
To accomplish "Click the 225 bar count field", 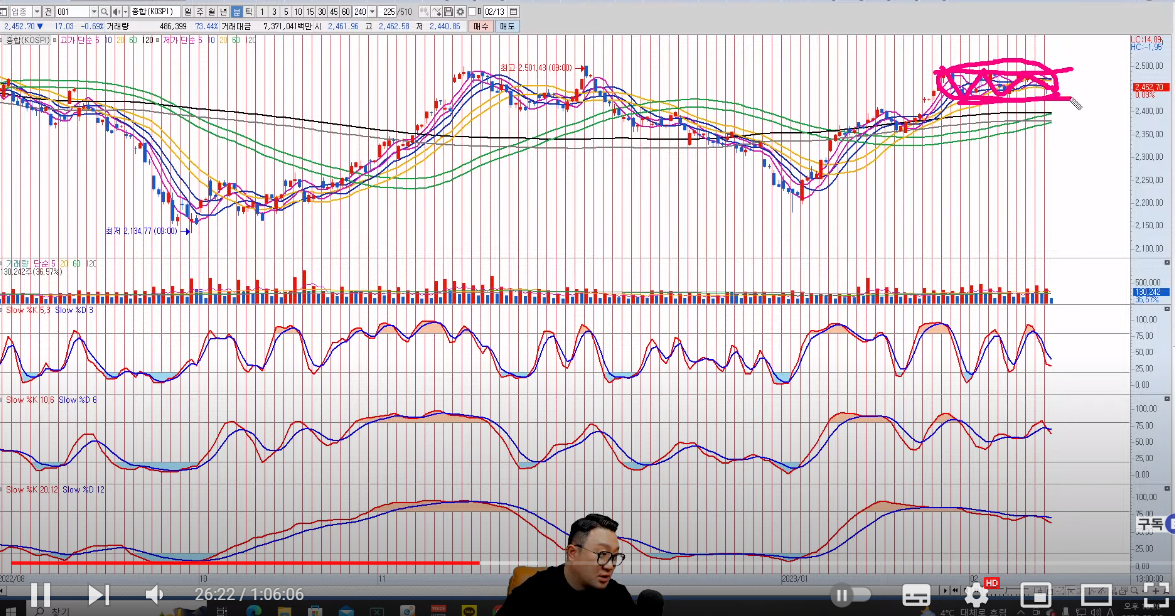I will [387, 12].
